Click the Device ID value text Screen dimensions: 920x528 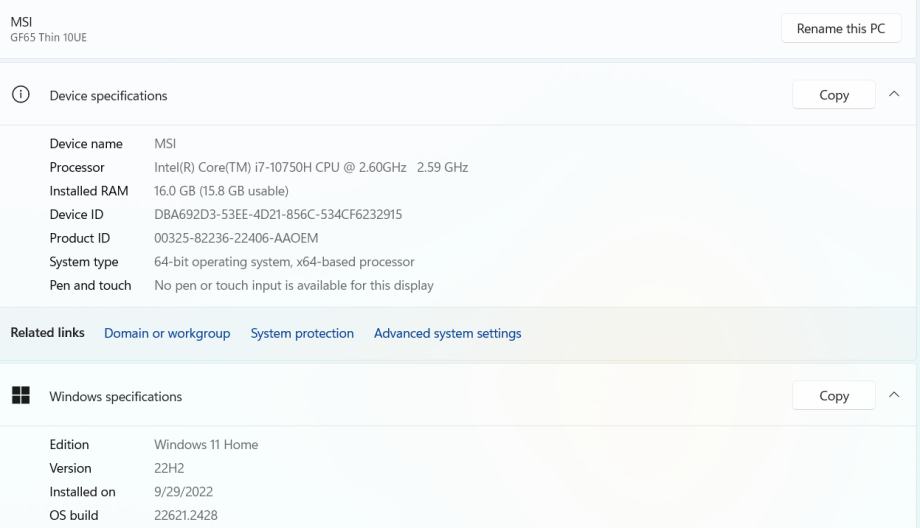tap(278, 215)
